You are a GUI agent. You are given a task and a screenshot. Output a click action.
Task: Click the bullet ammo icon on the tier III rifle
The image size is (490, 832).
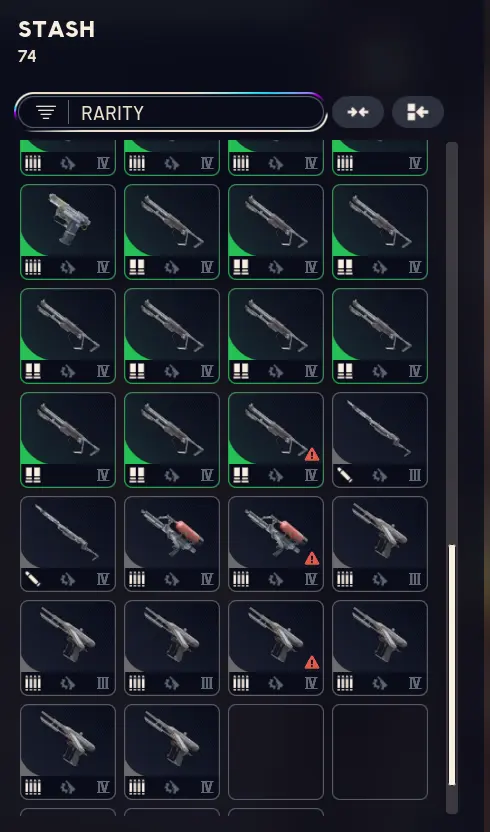point(345,474)
